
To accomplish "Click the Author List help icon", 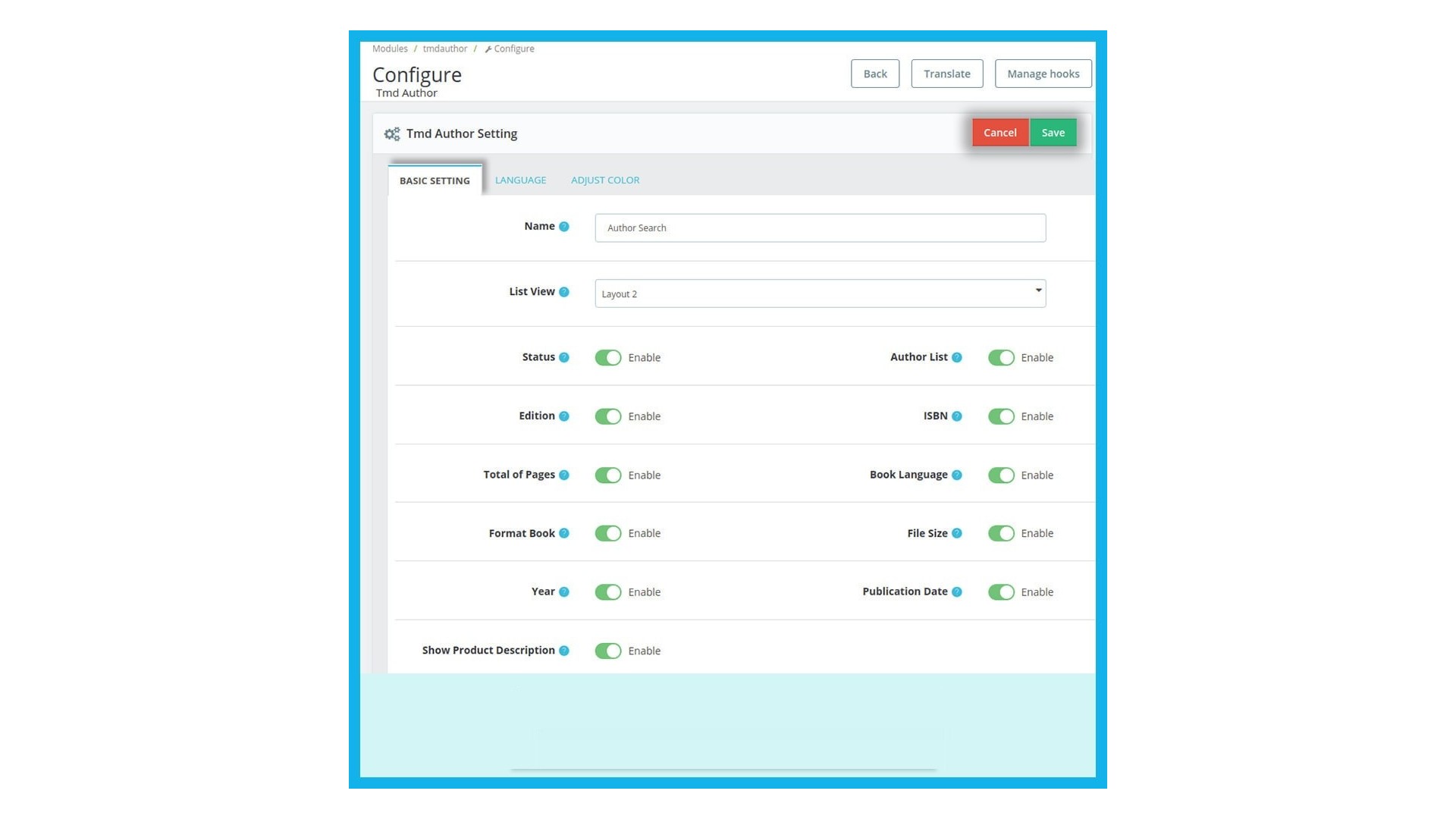I will pyautogui.click(x=956, y=357).
